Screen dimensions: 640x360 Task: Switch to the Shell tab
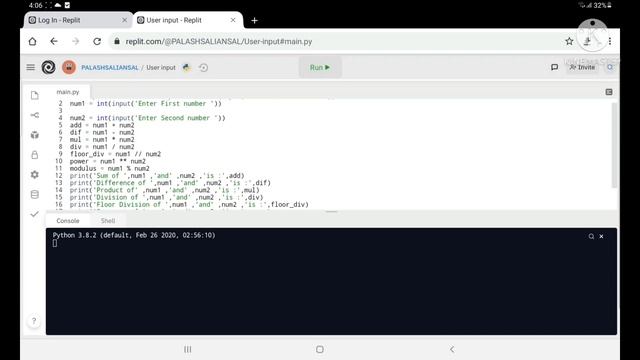pyautogui.click(x=108, y=221)
